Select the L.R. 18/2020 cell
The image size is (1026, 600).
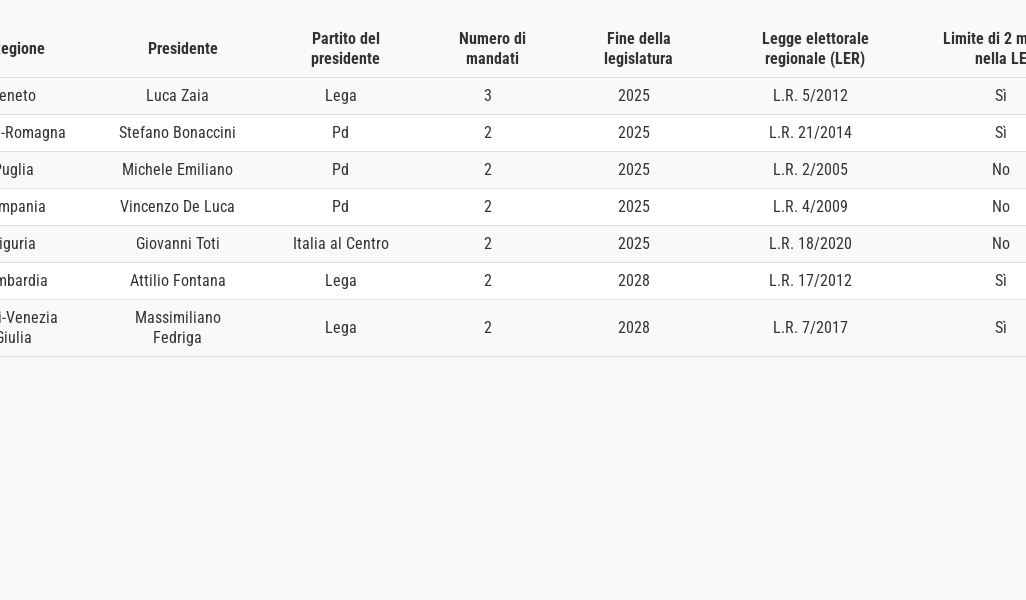(x=810, y=244)
